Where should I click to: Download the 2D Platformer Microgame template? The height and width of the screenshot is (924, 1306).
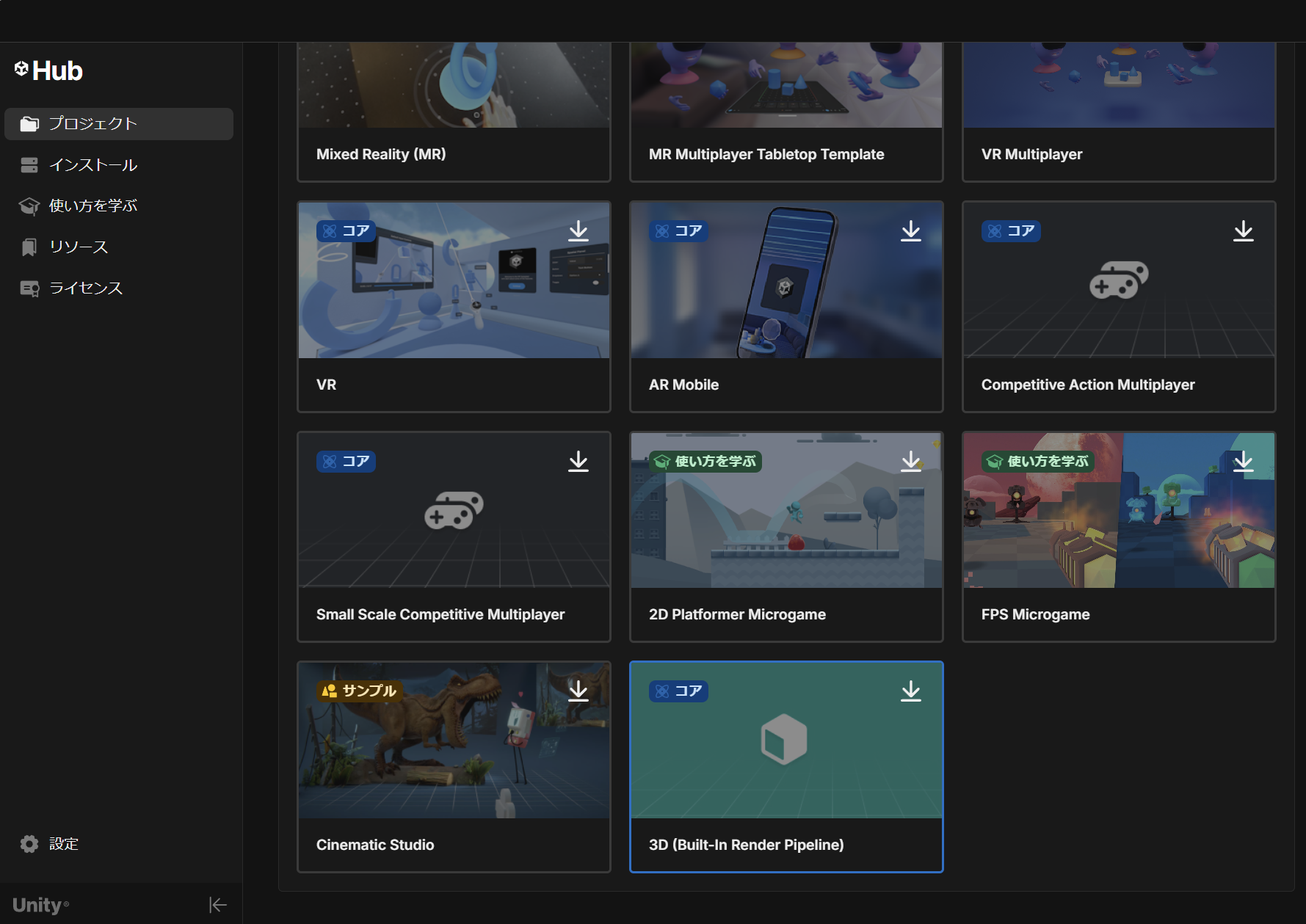point(910,462)
